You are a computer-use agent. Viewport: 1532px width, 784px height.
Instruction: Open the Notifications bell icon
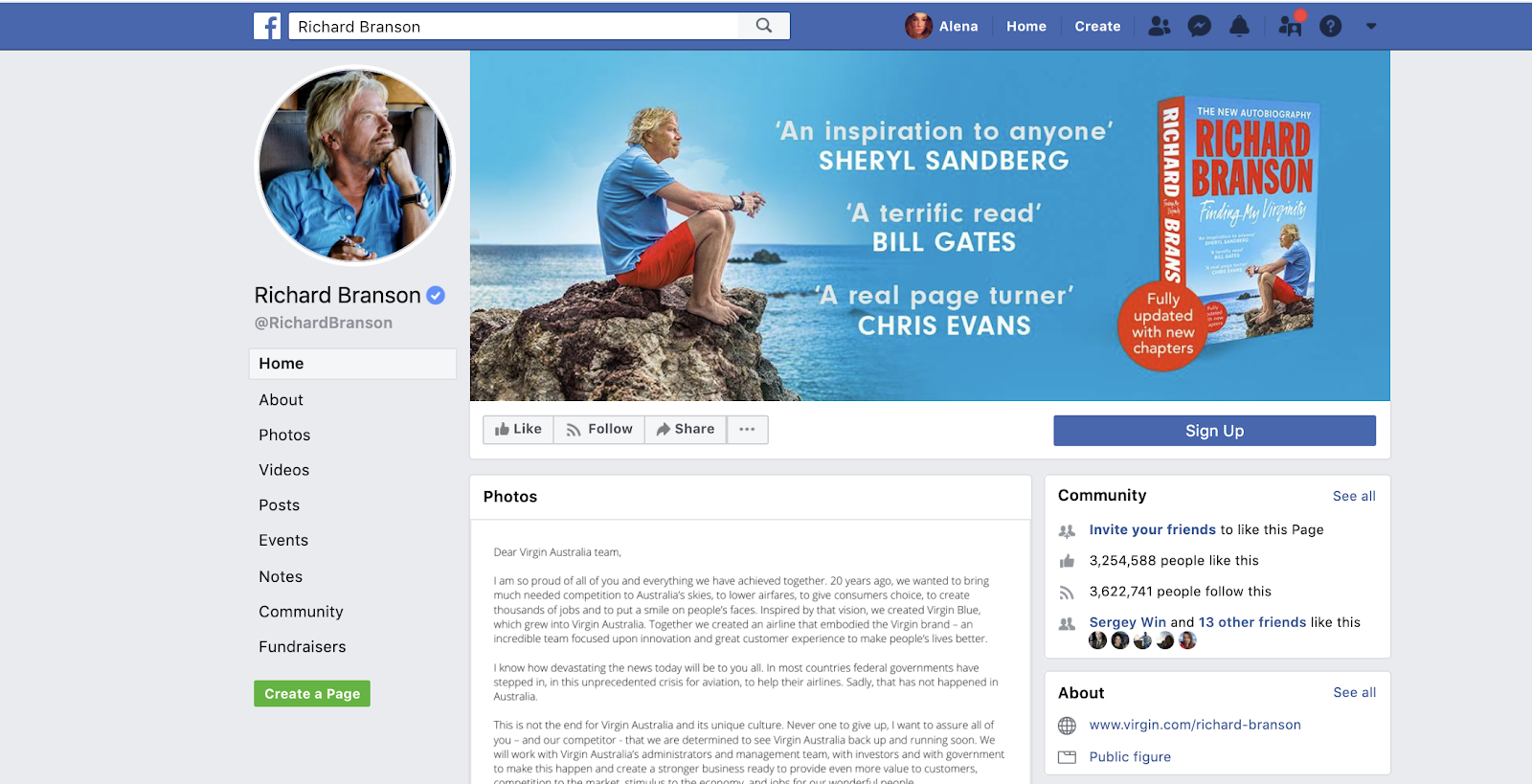coord(1239,26)
